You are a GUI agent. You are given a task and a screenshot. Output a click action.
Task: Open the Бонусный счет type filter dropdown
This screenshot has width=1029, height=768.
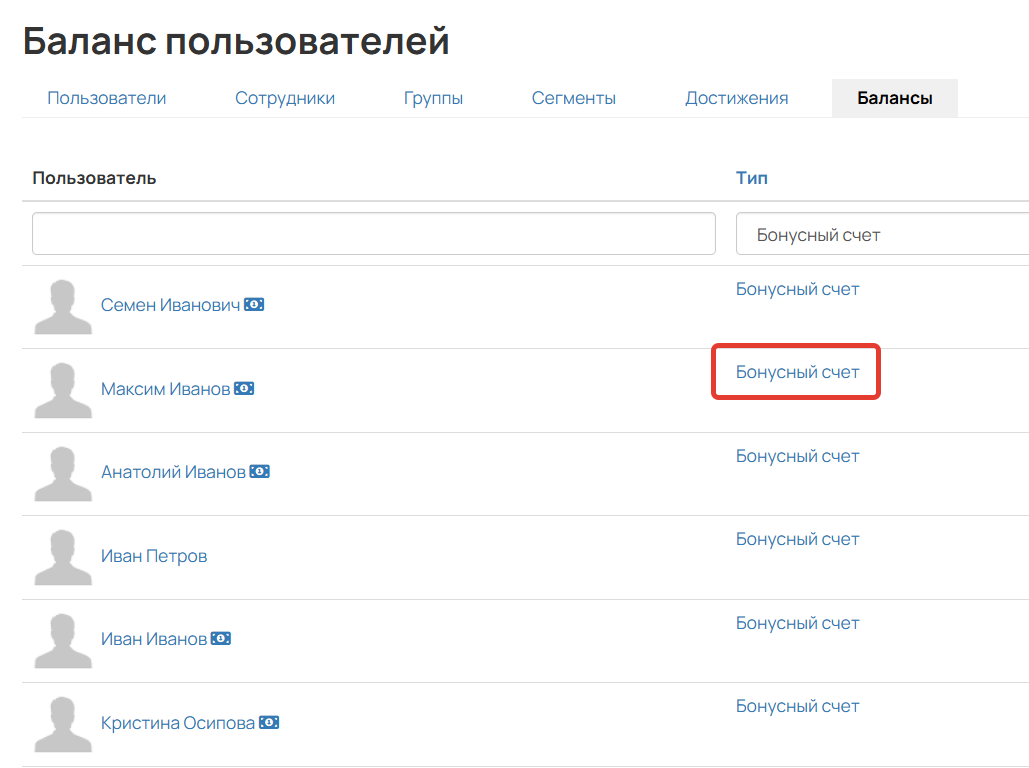click(x=880, y=233)
